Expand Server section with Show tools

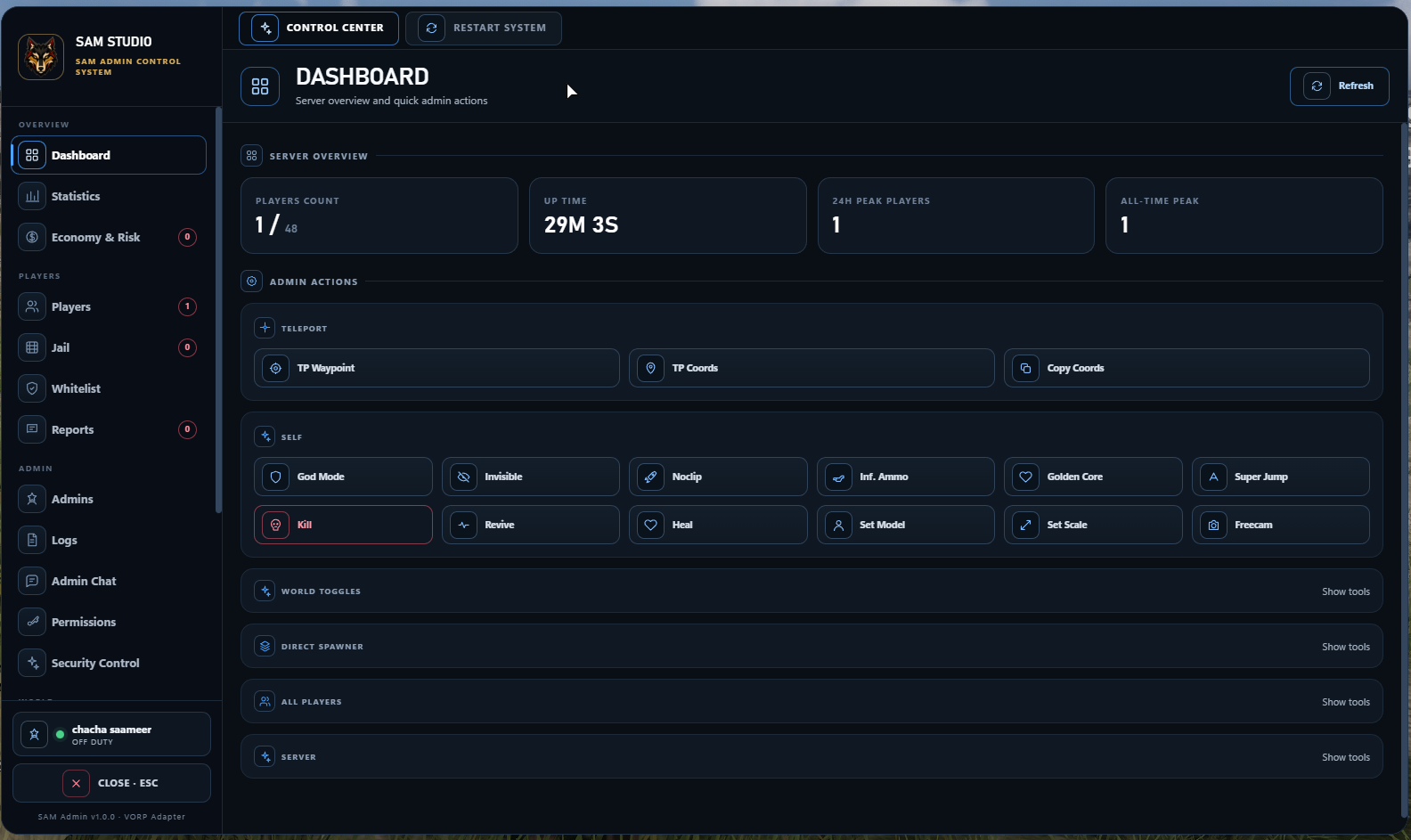(x=1346, y=757)
